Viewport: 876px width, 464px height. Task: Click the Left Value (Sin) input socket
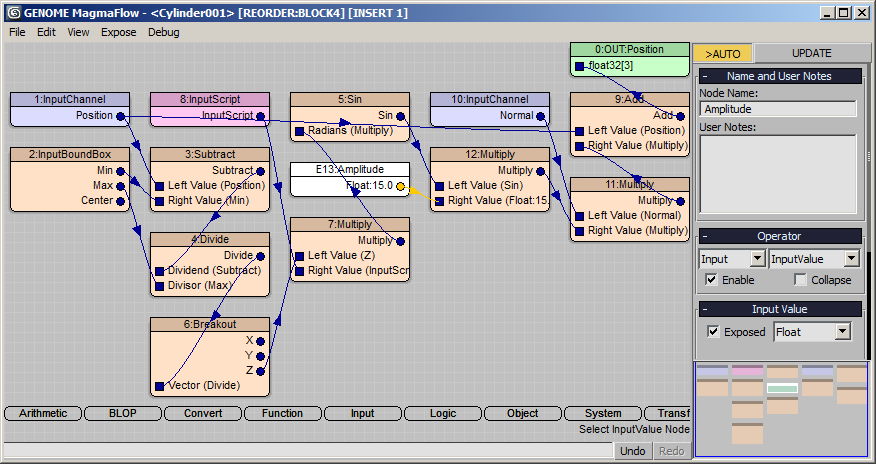[x=440, y=186]
